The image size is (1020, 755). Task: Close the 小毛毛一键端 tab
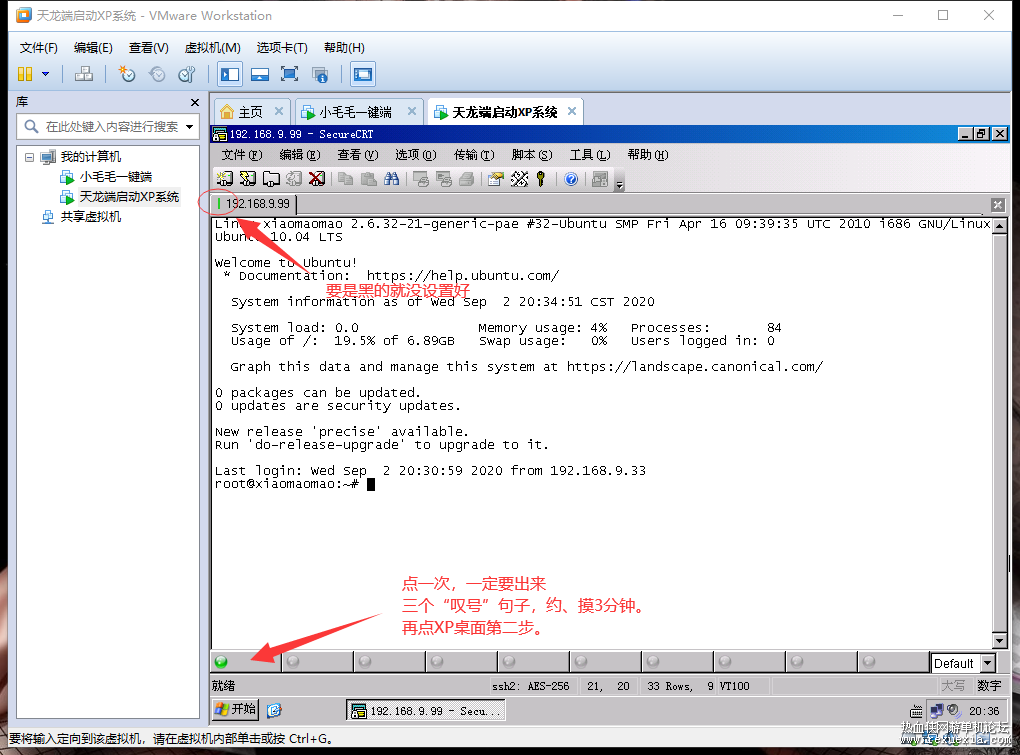click(412, 111)
